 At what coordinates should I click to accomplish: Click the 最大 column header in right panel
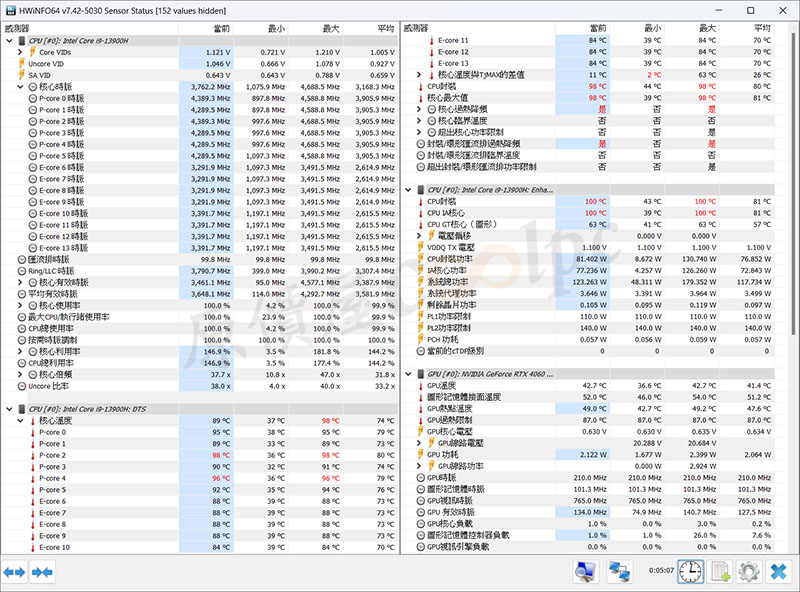(706, 29)
